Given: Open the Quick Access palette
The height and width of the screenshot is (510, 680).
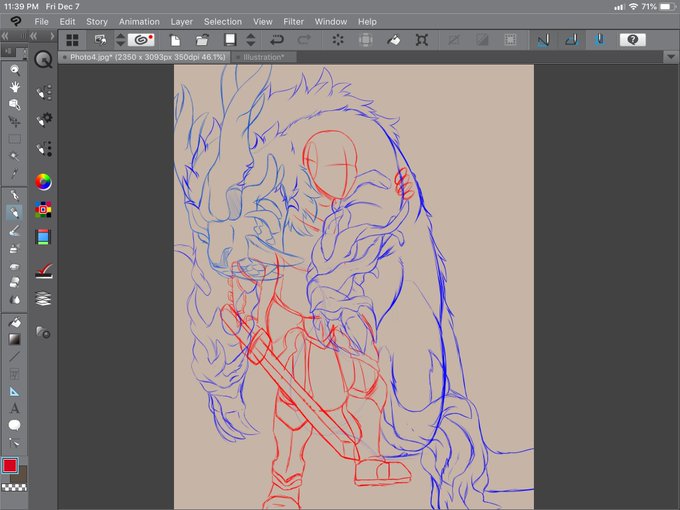Looking at the screenshot, I should coord(43,59).
